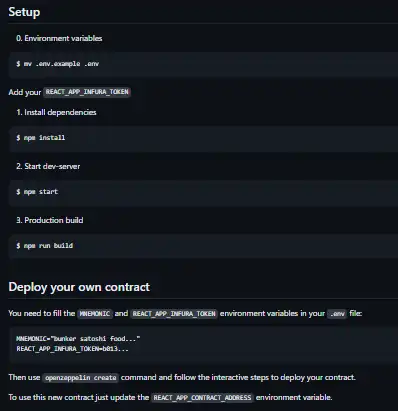Click the 3. Production build step text
Screen dimensions: 398x411
tap(50, 220)
